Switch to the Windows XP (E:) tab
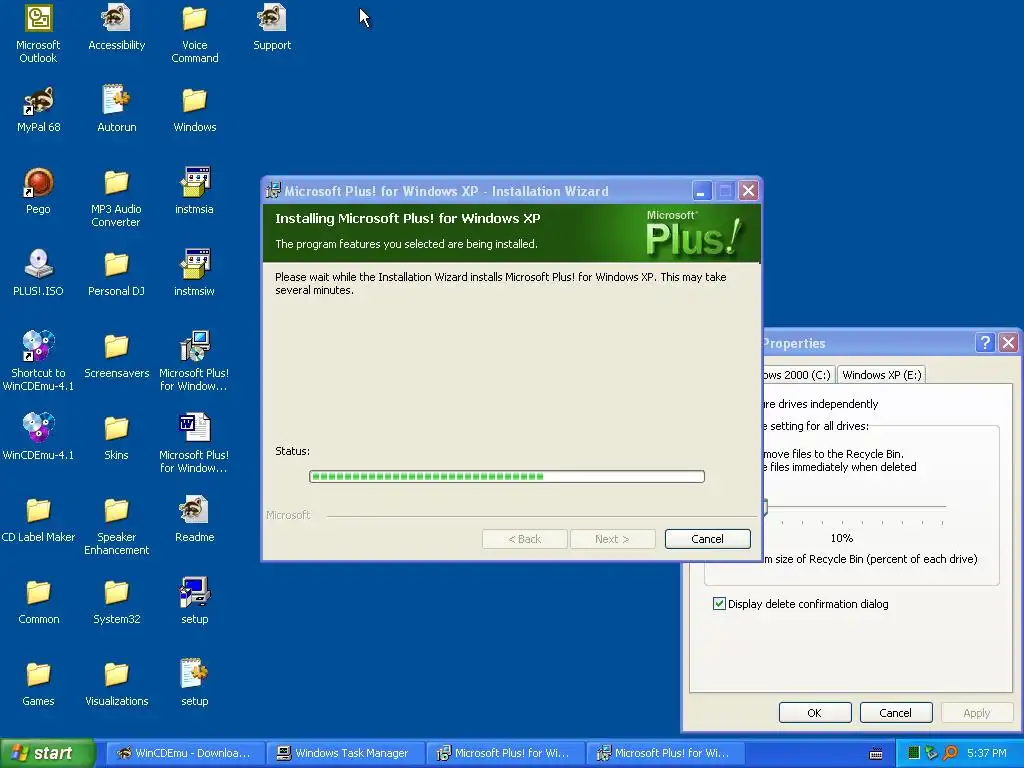Viewport: 1024px width, 768px height. point(882,375)
